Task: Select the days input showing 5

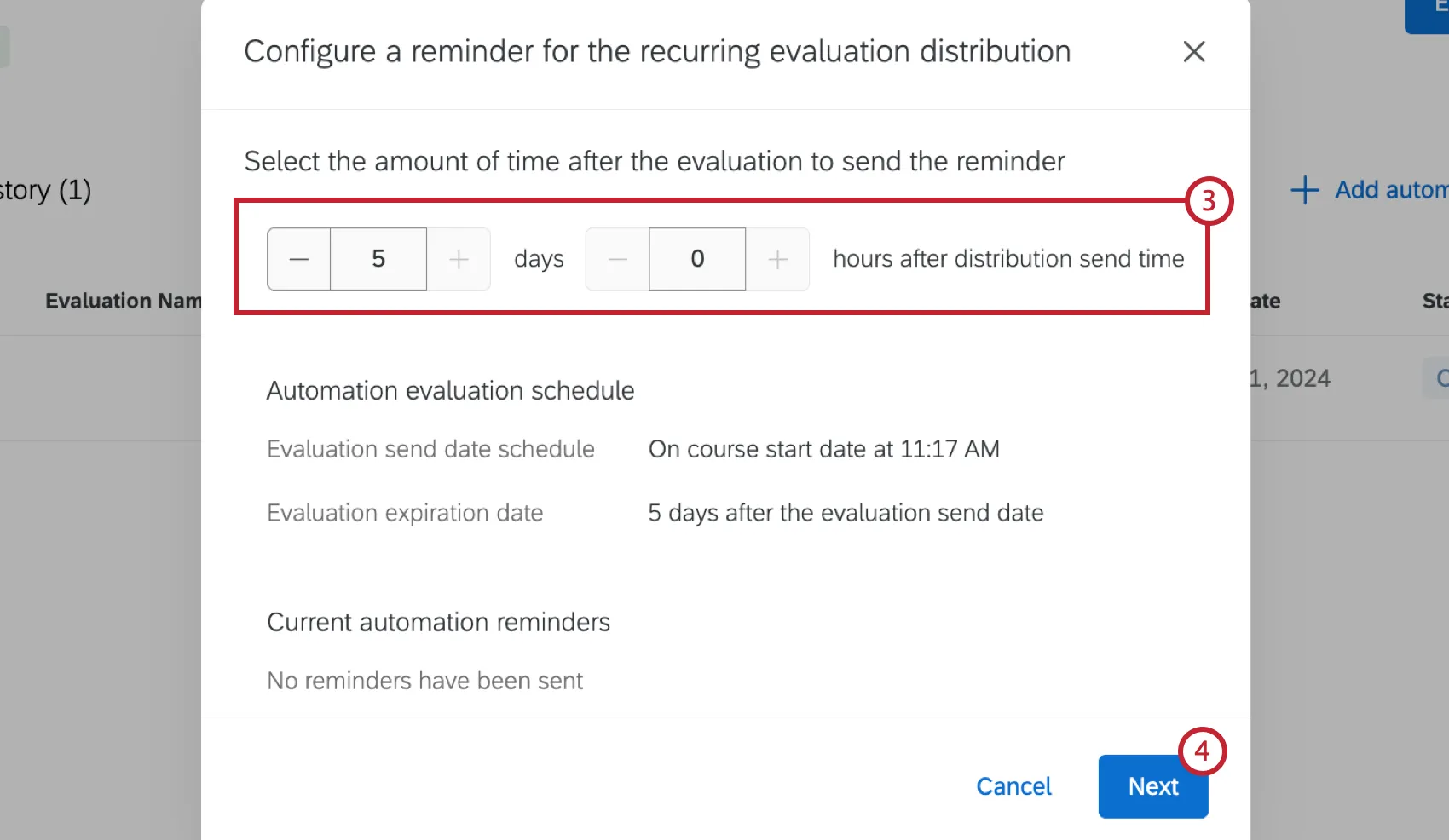Action: point(378,259)
